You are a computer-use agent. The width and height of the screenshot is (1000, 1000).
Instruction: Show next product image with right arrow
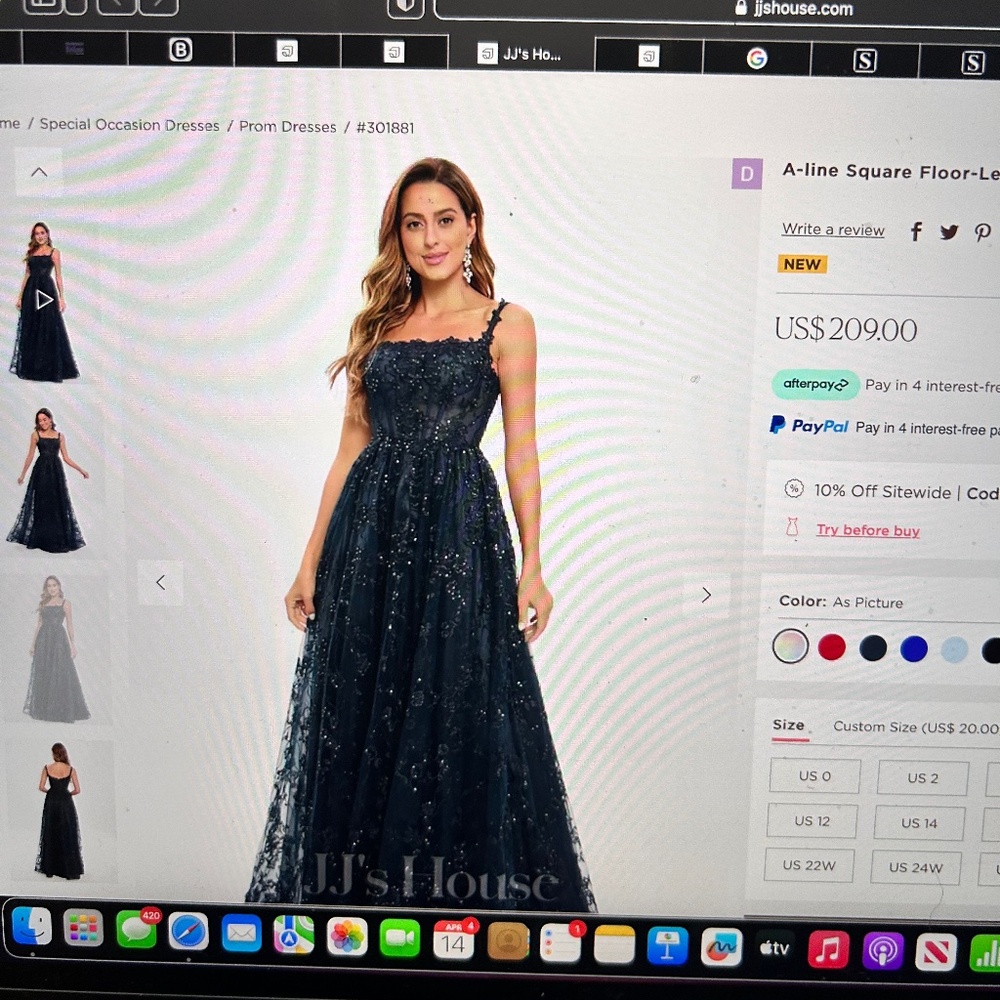click(x=706, y=594)
